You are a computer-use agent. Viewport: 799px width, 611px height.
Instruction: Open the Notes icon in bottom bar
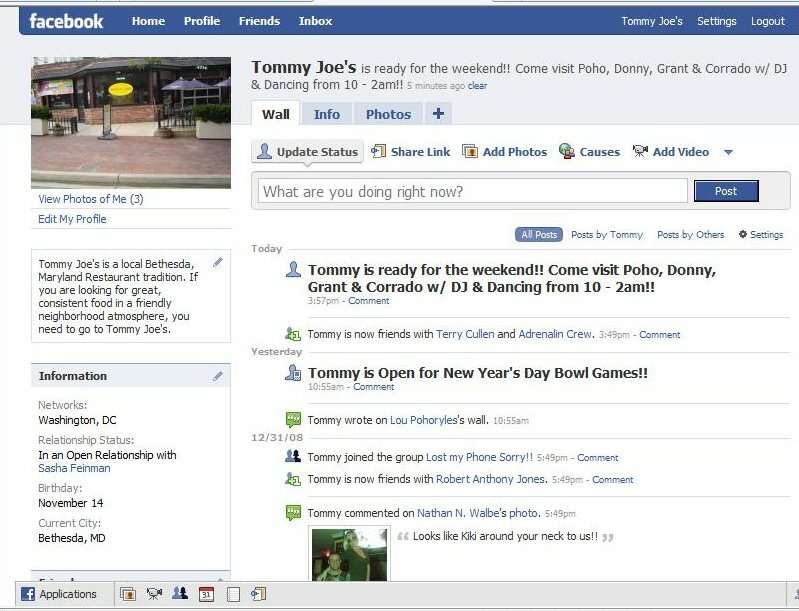[x=233, y=594]
